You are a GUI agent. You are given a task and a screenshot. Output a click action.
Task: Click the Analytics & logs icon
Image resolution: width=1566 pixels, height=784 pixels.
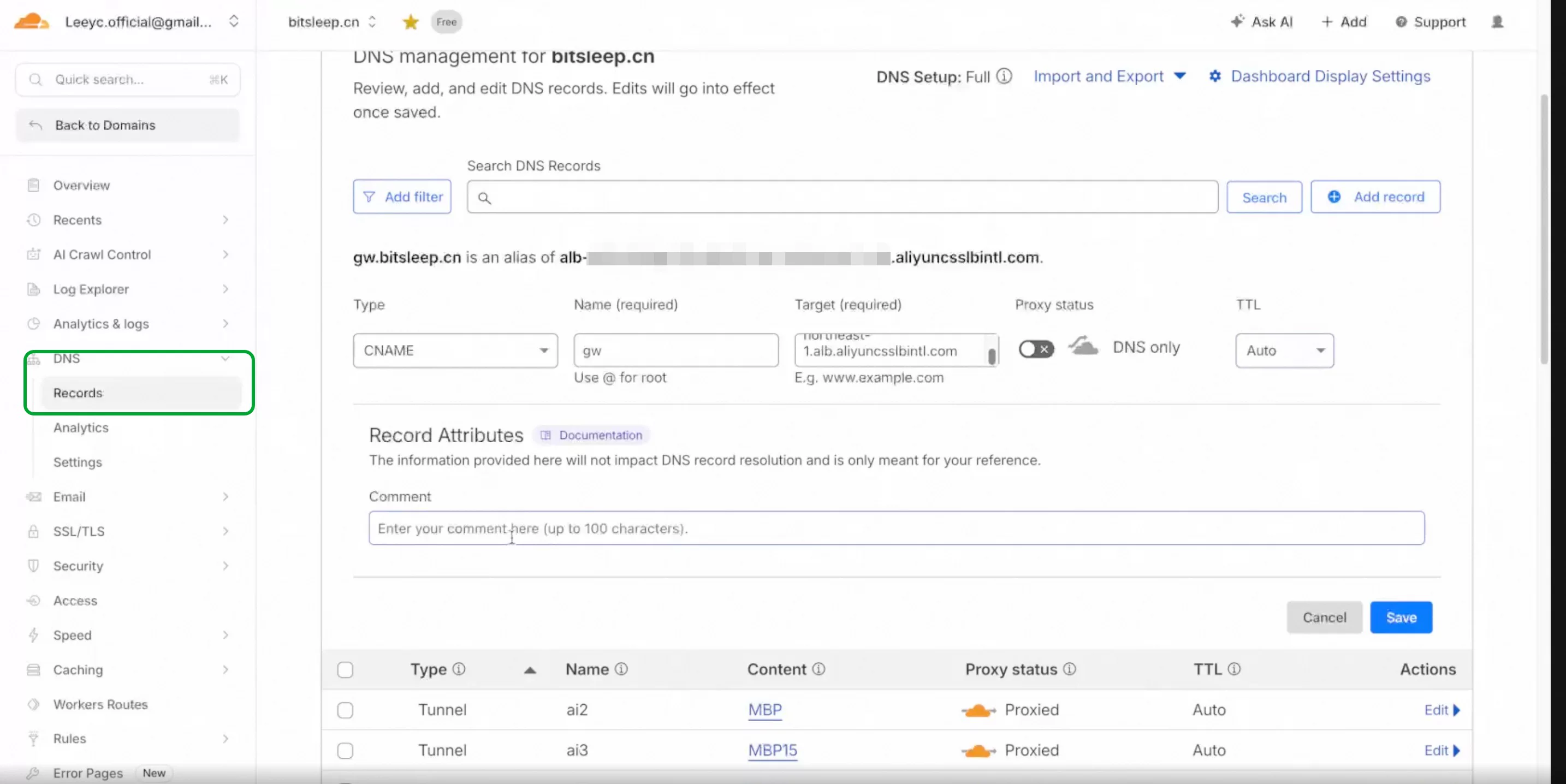tap(34, 324)
